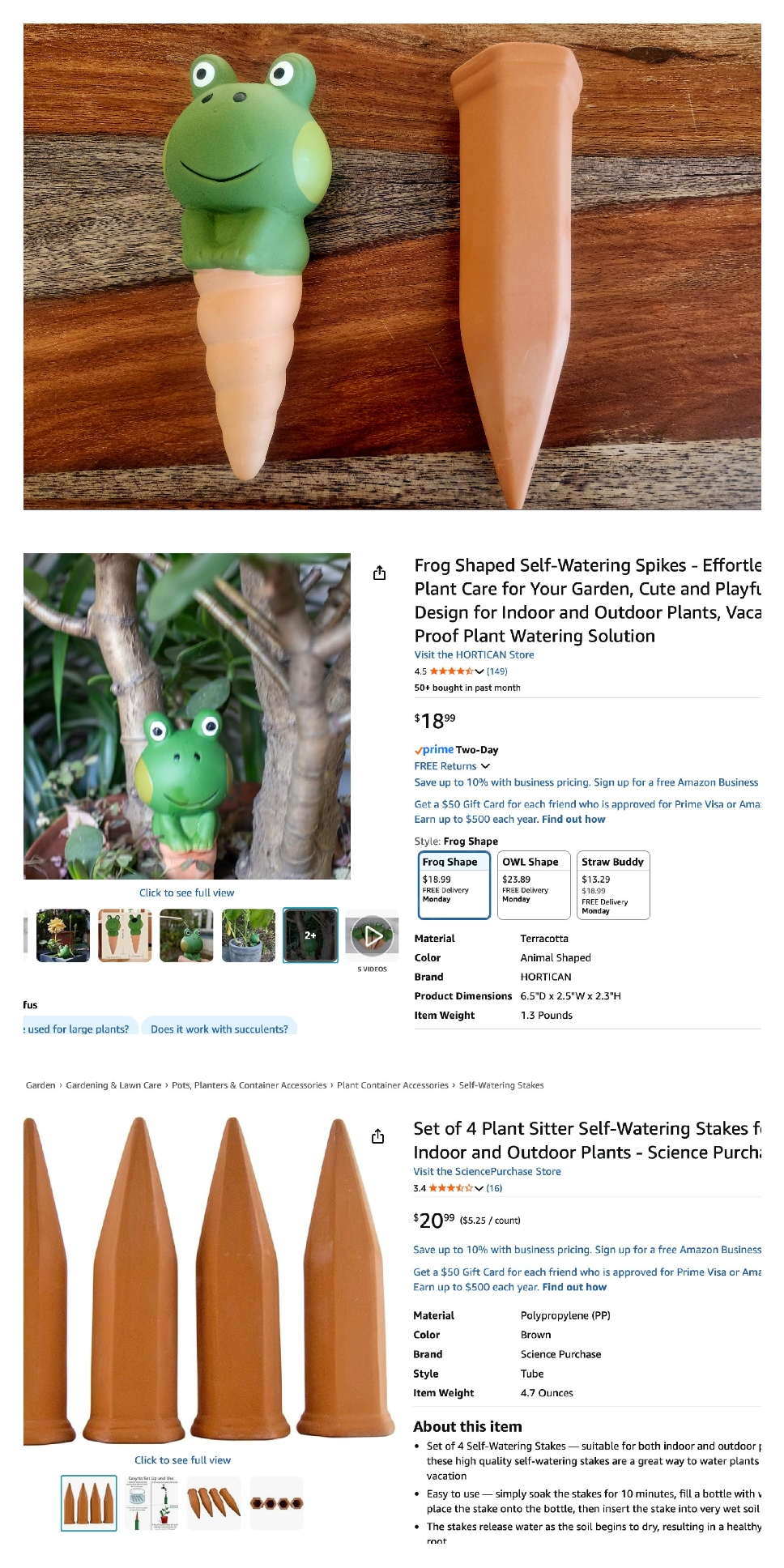Viewport: 784px width, 1568px height.
Task: Select the two frog spikes thumbnail
Action: pyautogui.click(x=125, y=935)
